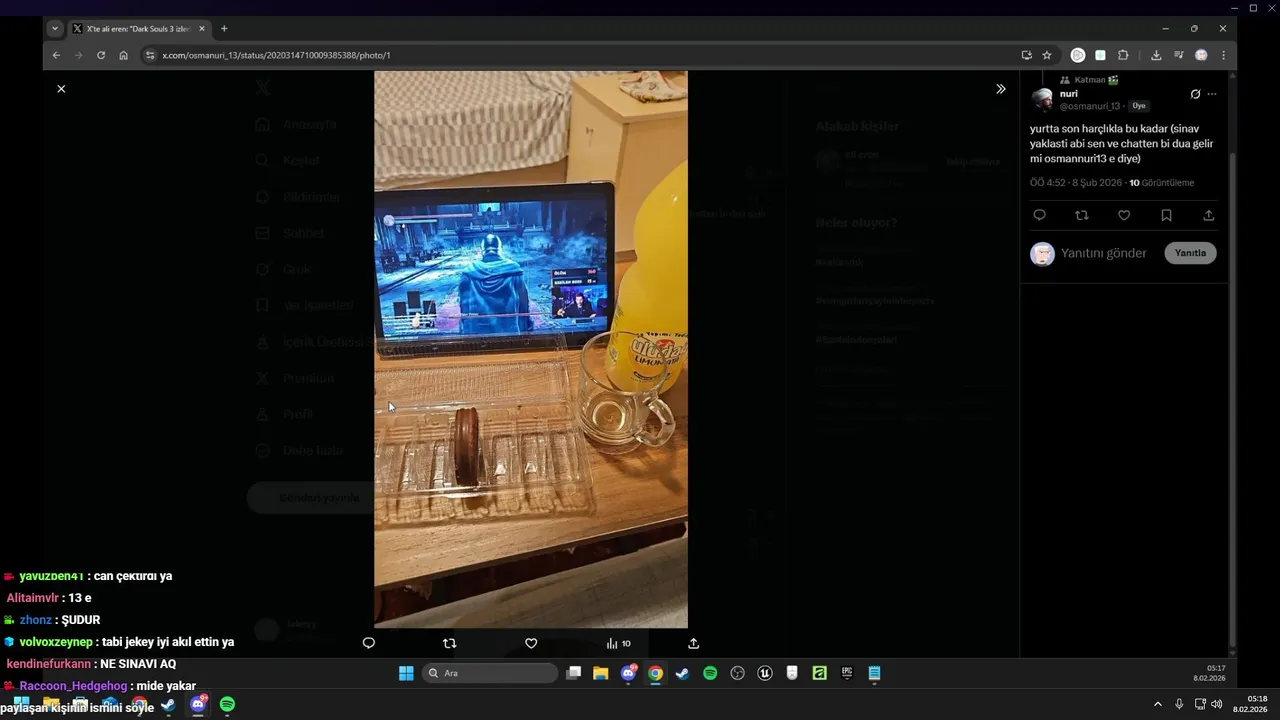This screenshot has height=720, width=1280.
Task: Click the heart icon below the photo
Action: coord(531,643)
